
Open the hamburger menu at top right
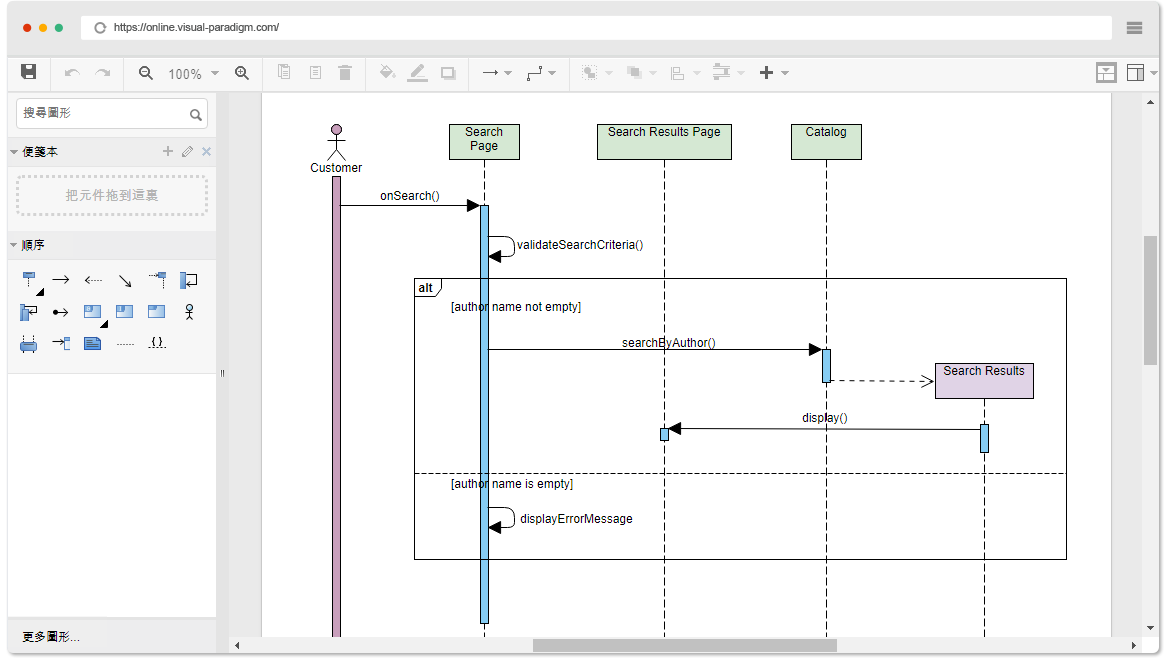1135,27
